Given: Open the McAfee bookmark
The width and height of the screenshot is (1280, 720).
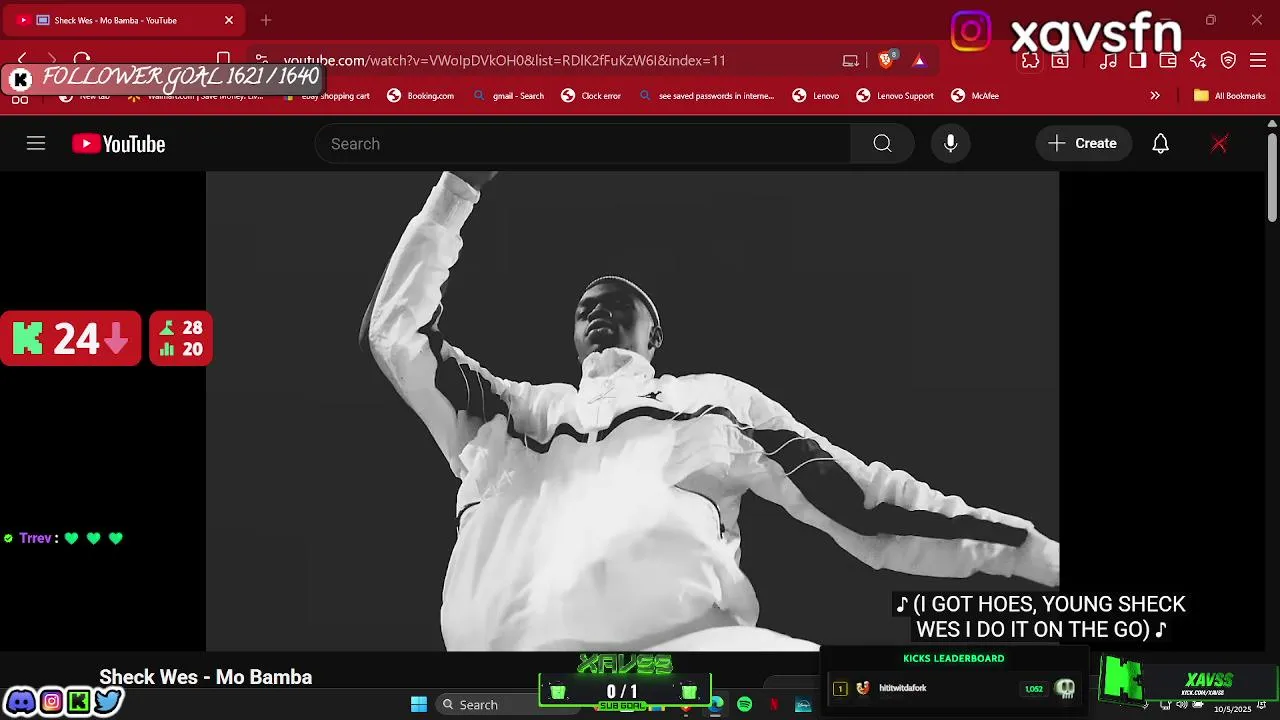Looking at the screenshot, I should coord(975,96).
